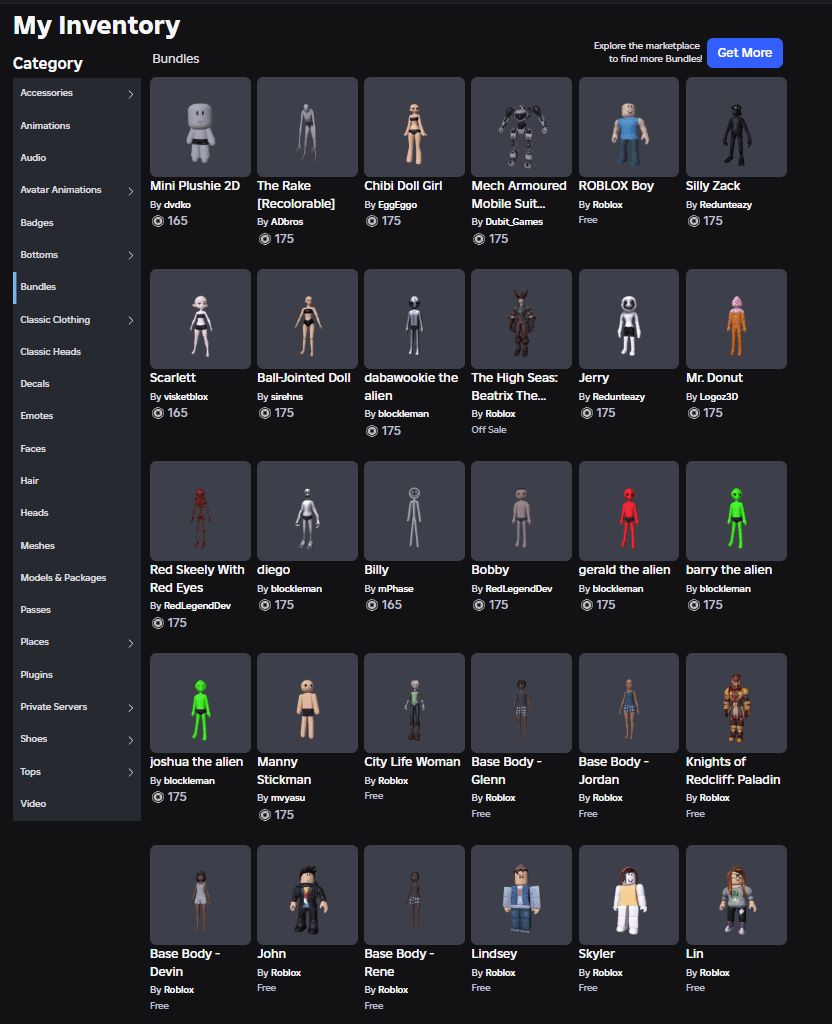Screen dimensions: 832x1024
Task: Switch to the Emotes category
Action: point(37,416)
